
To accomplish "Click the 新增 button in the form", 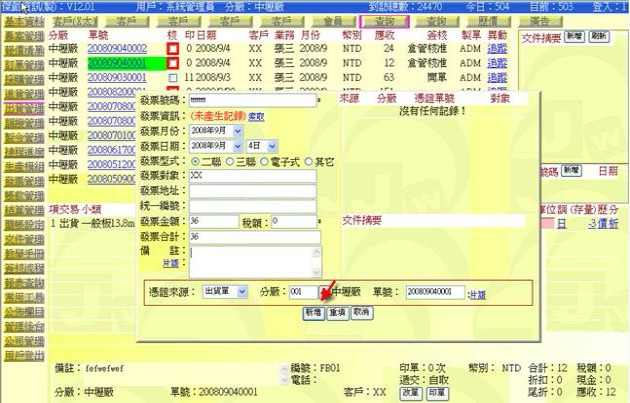I will (x=313, y=312).
